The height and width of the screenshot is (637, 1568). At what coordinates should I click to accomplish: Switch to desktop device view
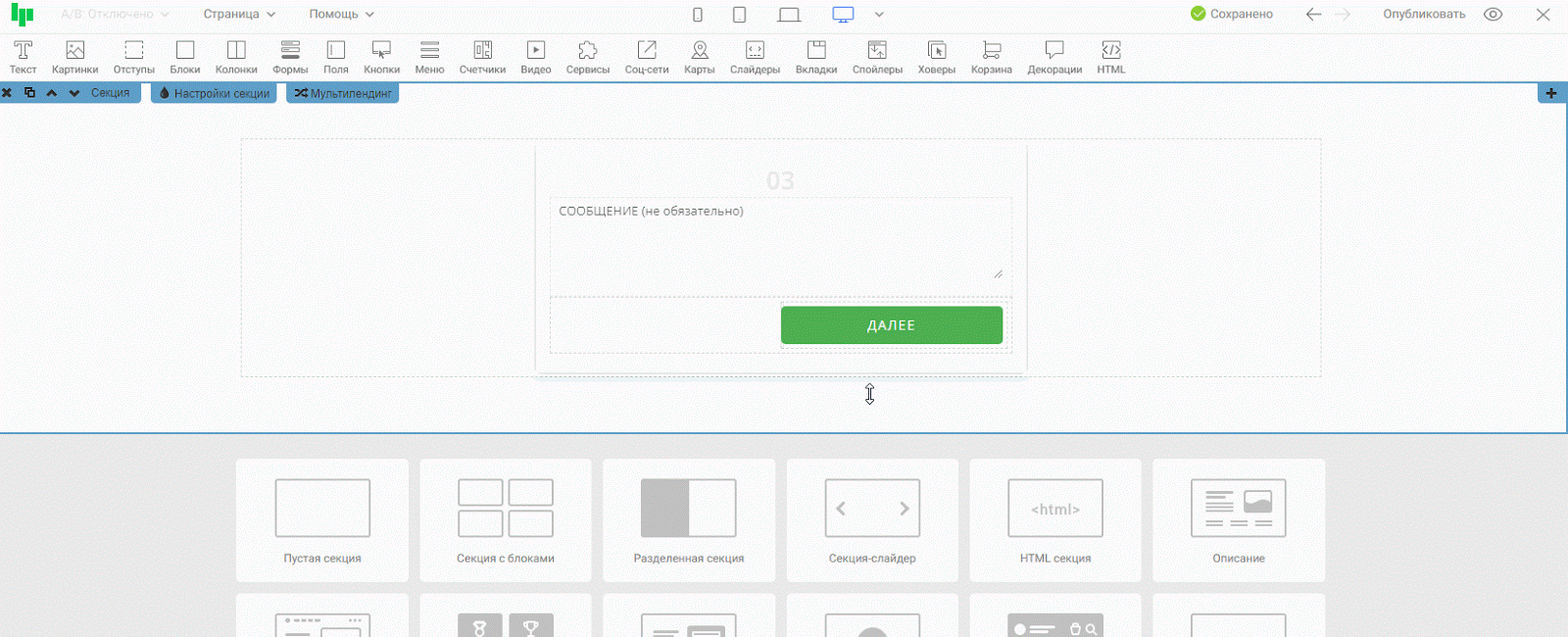pyautogui.click(x=843, y=15)
